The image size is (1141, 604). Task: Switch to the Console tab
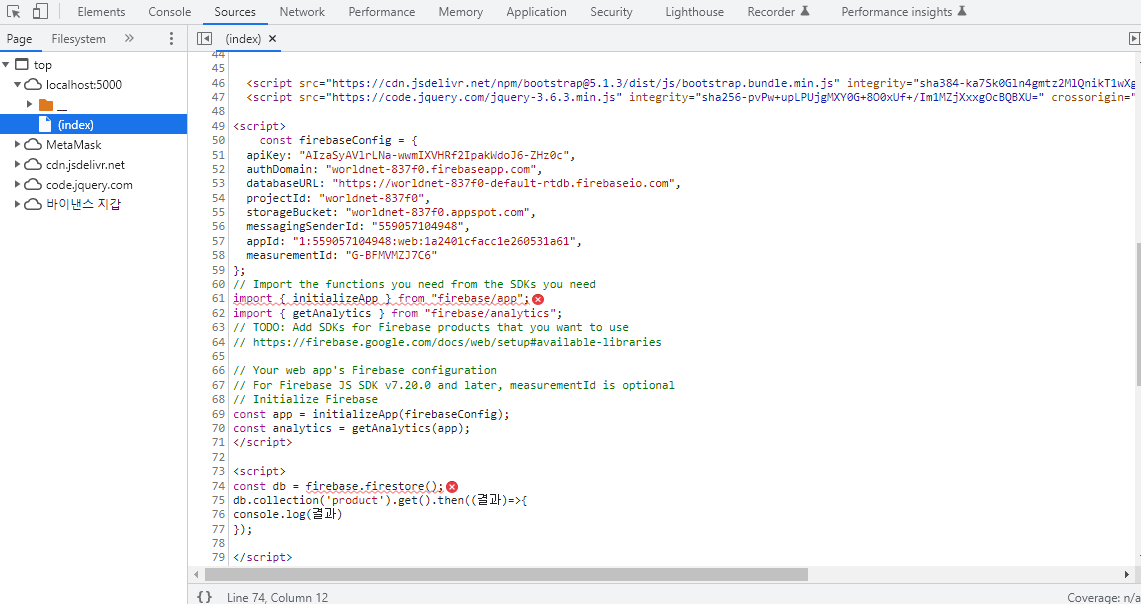(170, 12)
